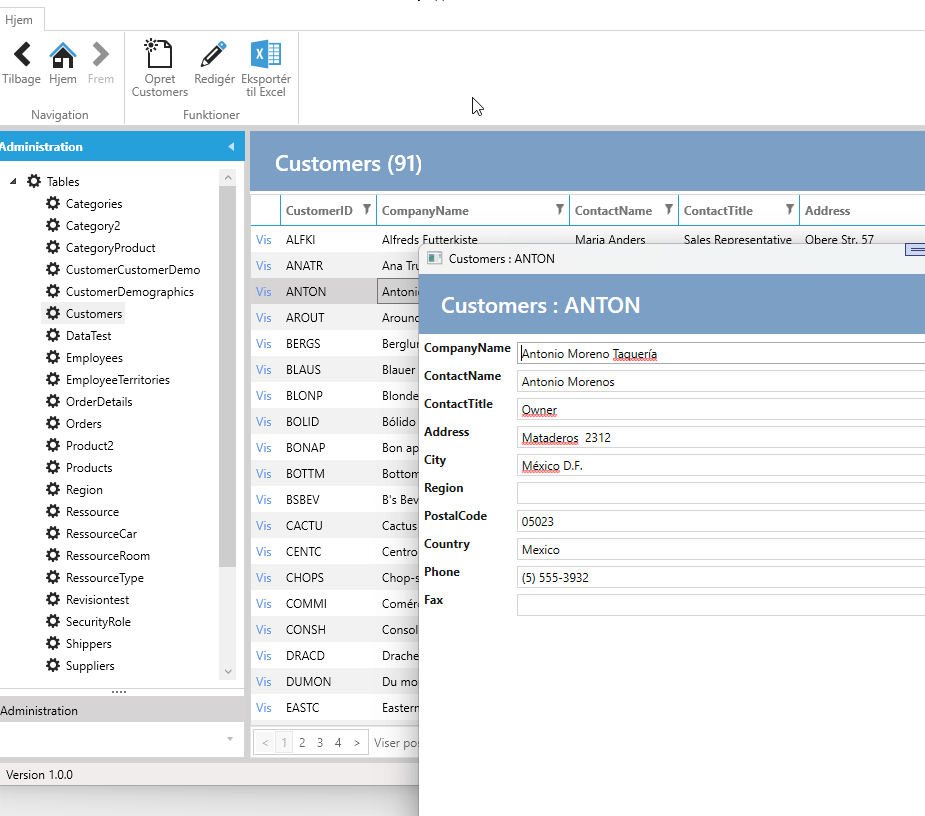The image size is (925, 816).
Task: Click the empty Region input field
Action: [720, 494]
